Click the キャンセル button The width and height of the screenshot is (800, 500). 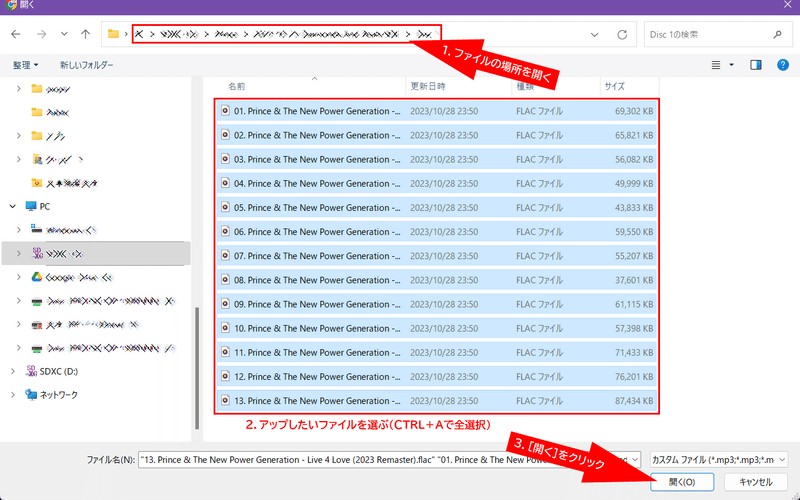[x=756, y=482]
